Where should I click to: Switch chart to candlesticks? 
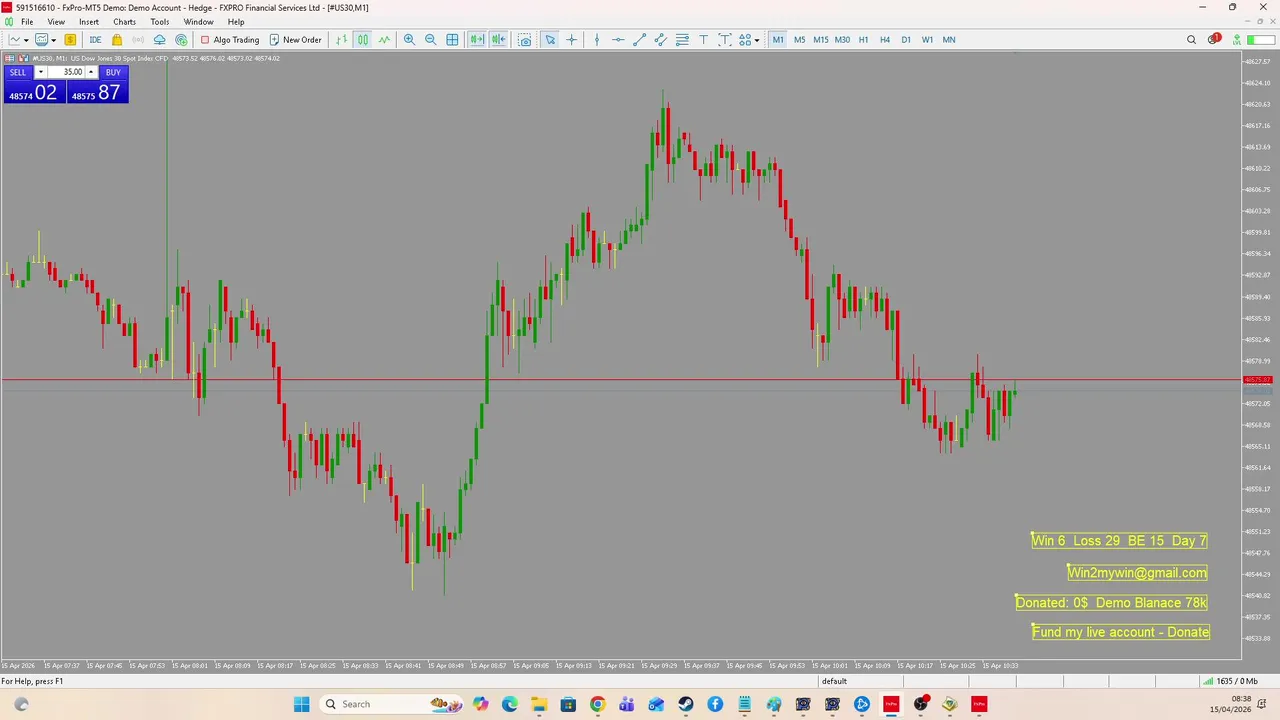(363, 40)
